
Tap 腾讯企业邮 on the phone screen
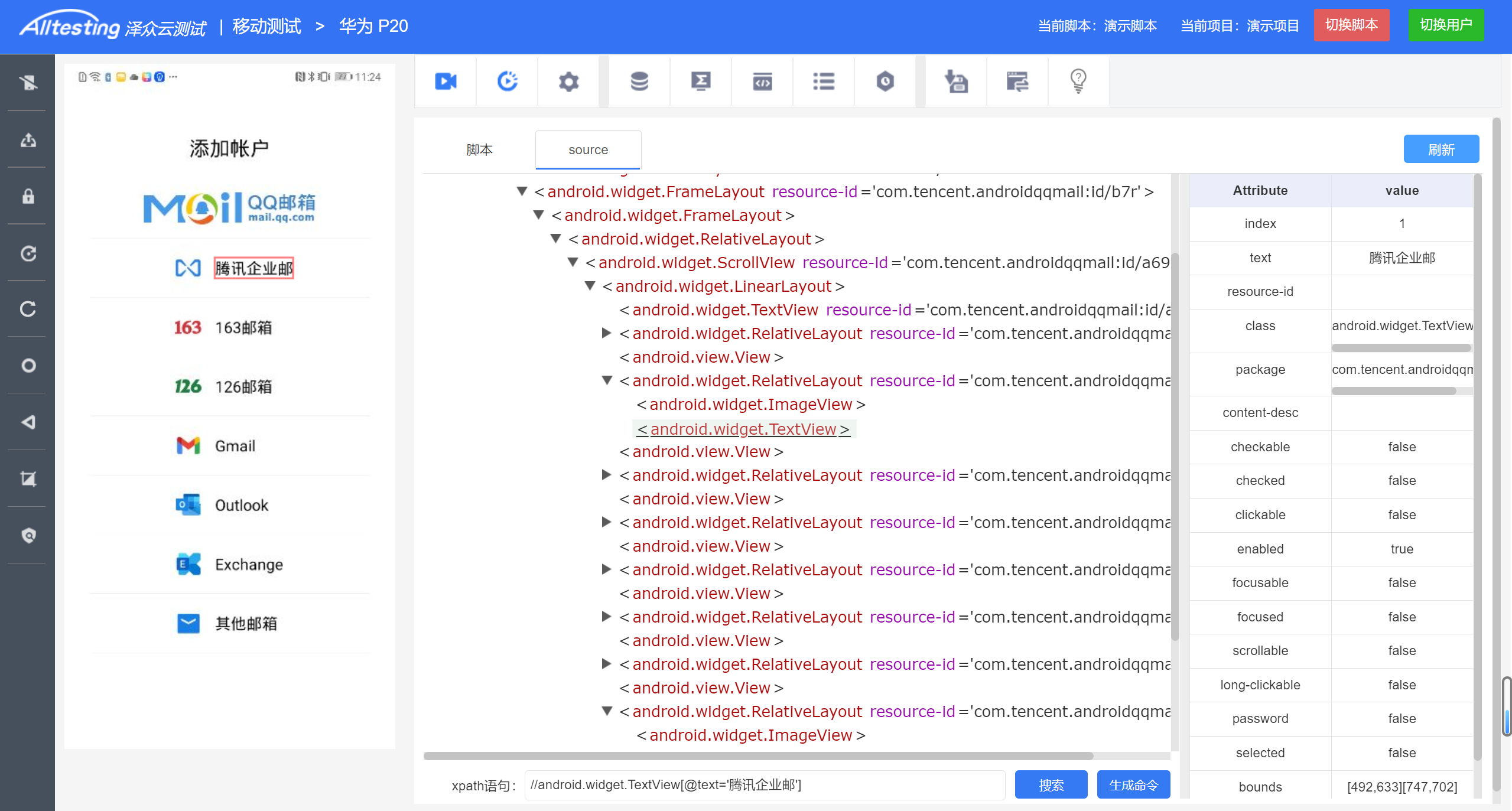[x=253, y=268]
